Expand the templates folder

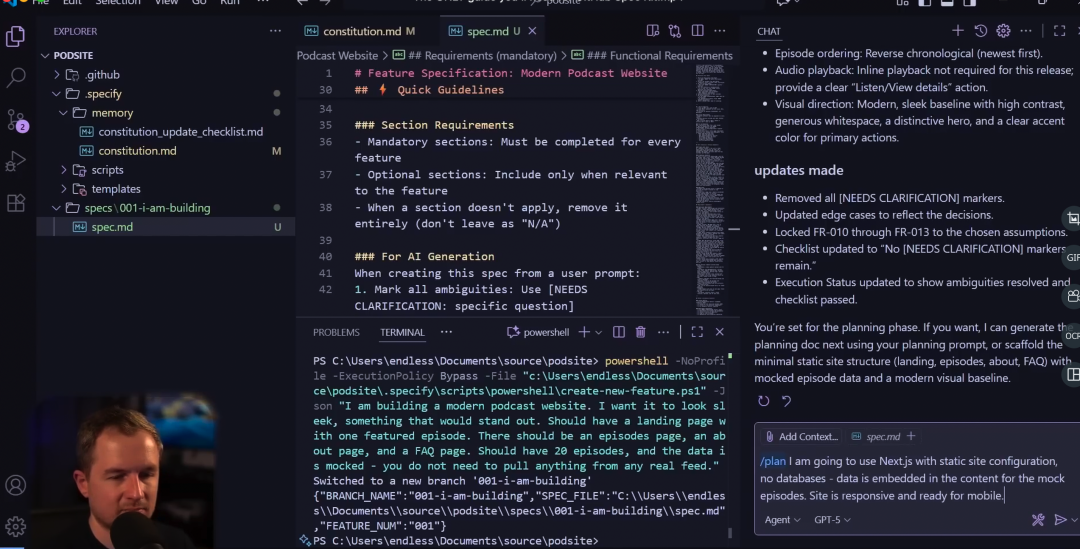(x=64, y=189)
